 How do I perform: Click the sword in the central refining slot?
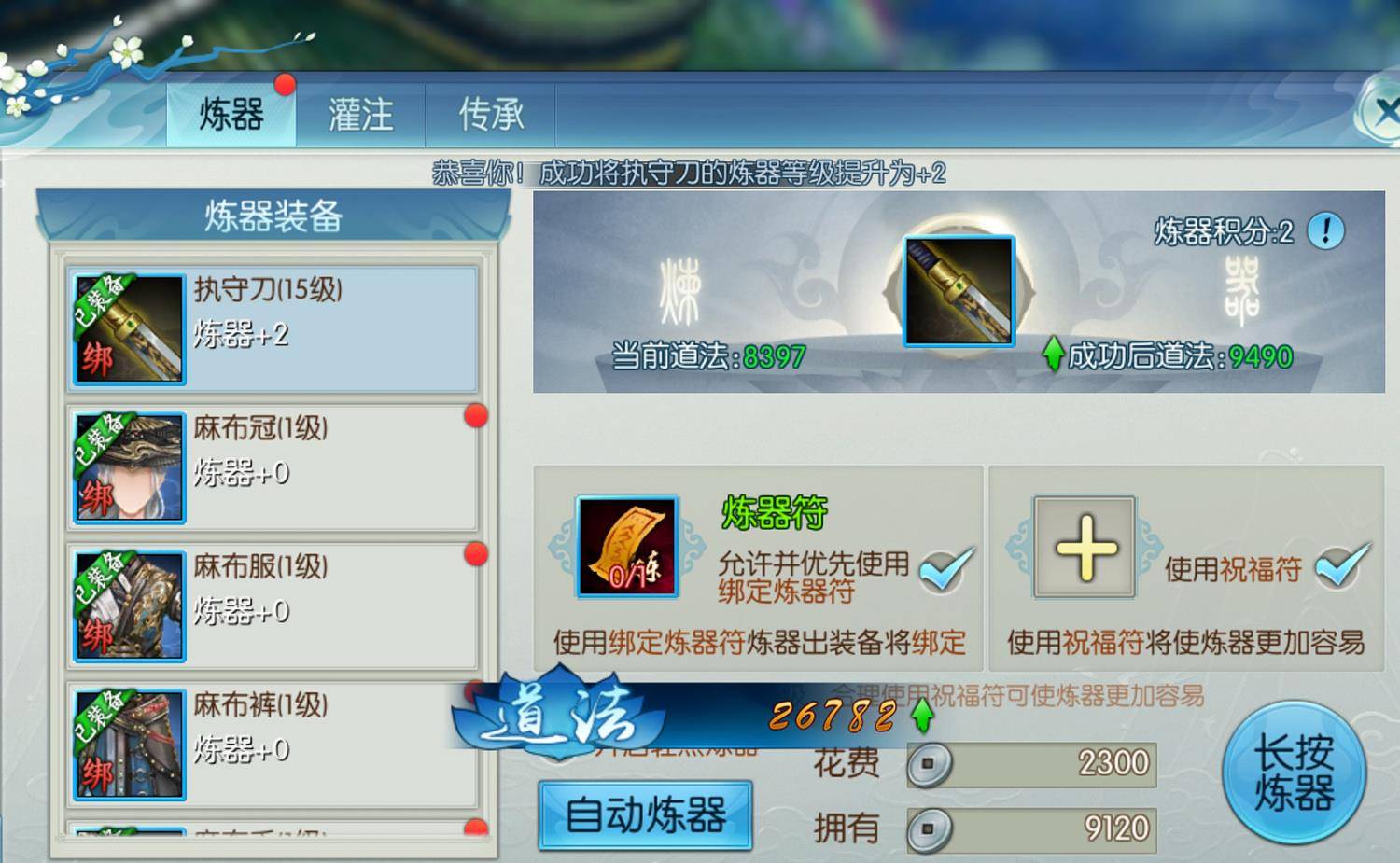click(x=959, y=291)
